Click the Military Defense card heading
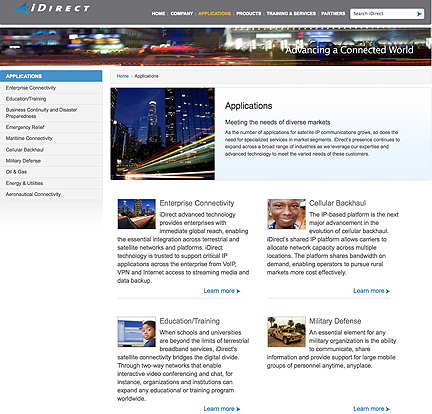432x414 pixels. click(335, 321)
